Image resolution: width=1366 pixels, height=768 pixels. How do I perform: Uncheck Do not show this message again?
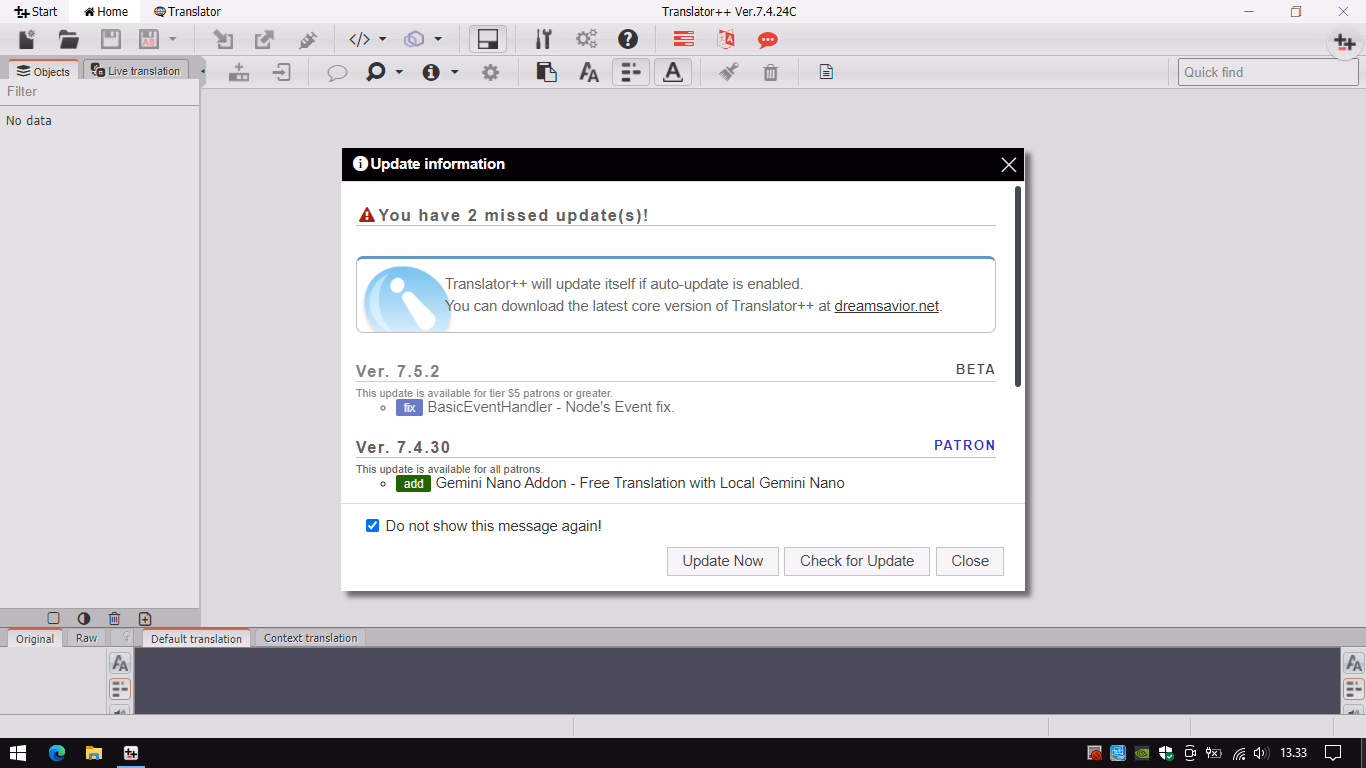pyautogui.click(x=373, y=526)
